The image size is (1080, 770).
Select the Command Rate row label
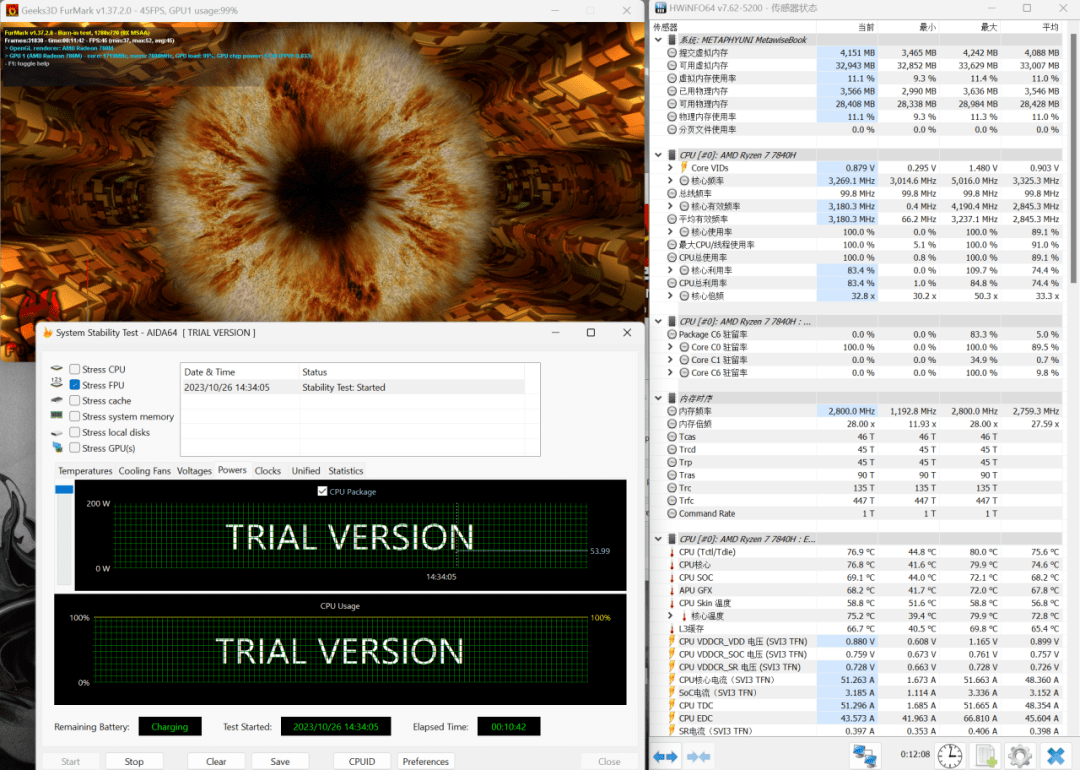tap(707, 514)
